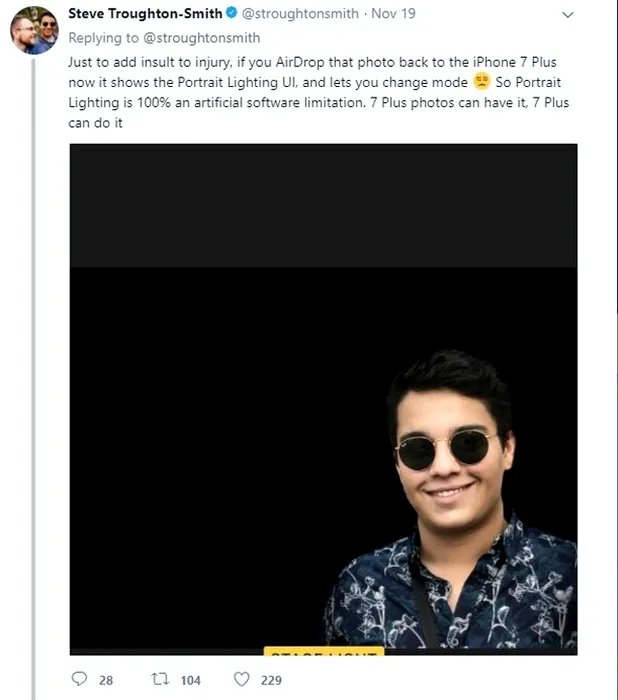
Task: Click the unamused face emoji in tweet
Action: coord(484,81)
